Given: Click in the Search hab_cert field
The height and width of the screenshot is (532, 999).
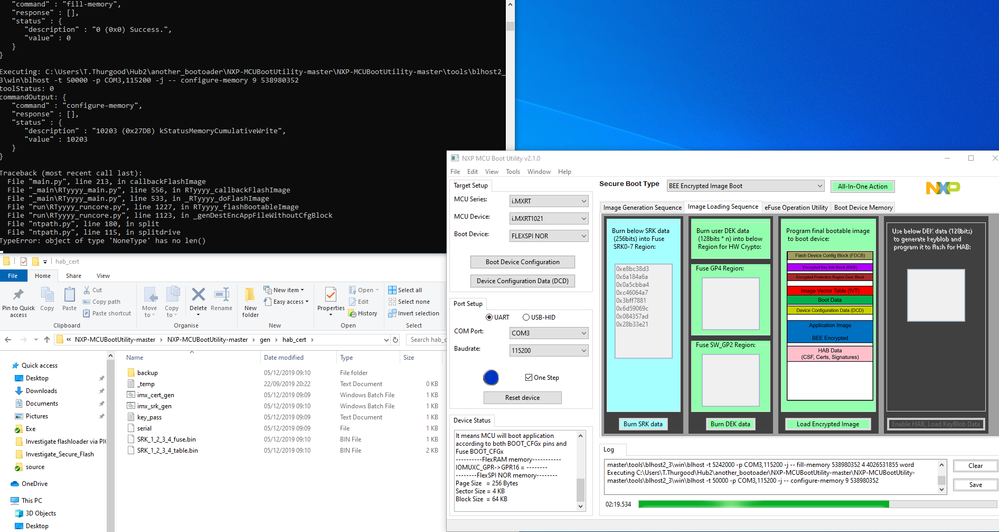Looking at the screenshot, I should tap(426, 340).
